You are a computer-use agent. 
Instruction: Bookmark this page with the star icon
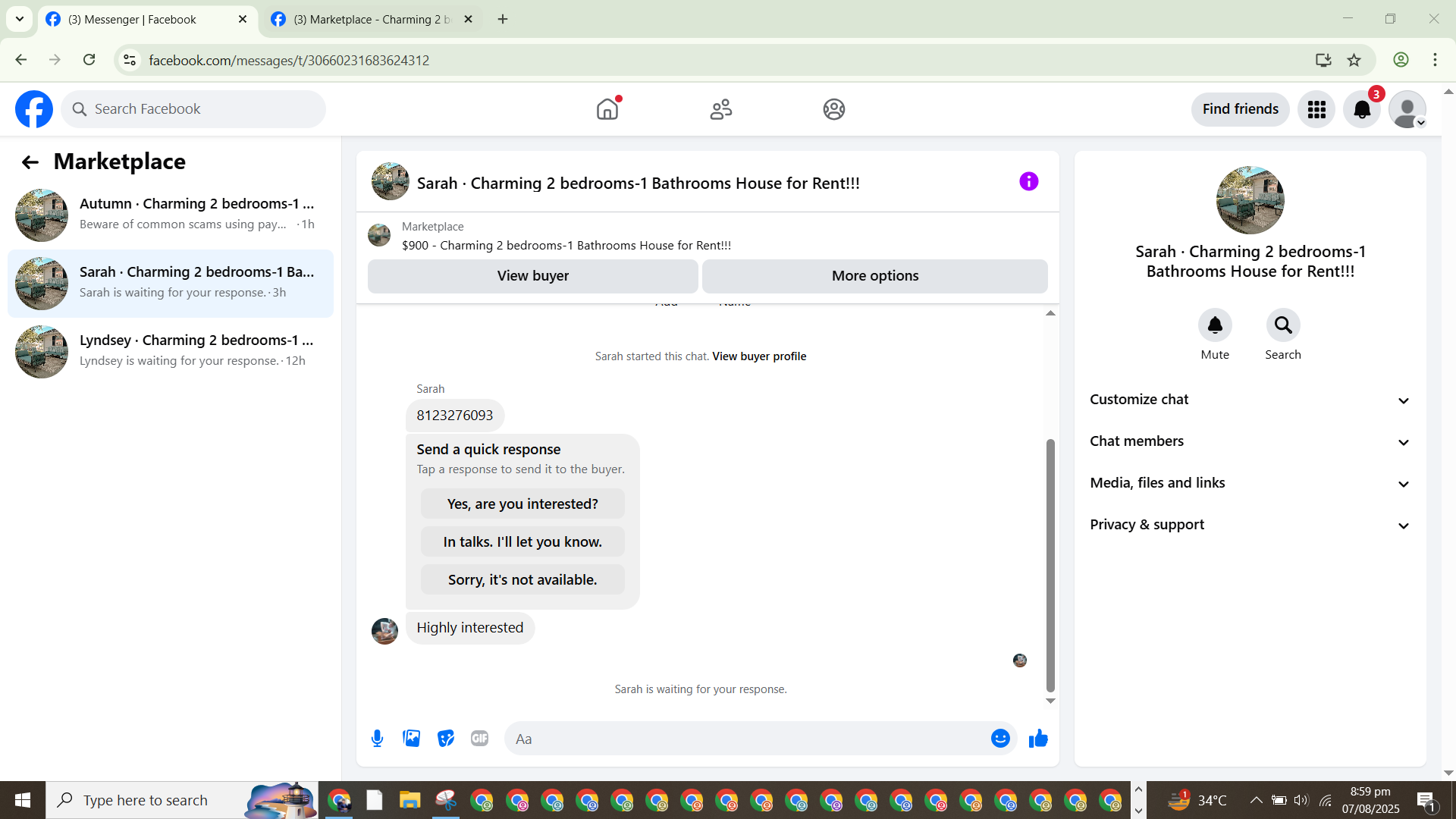1354,60
